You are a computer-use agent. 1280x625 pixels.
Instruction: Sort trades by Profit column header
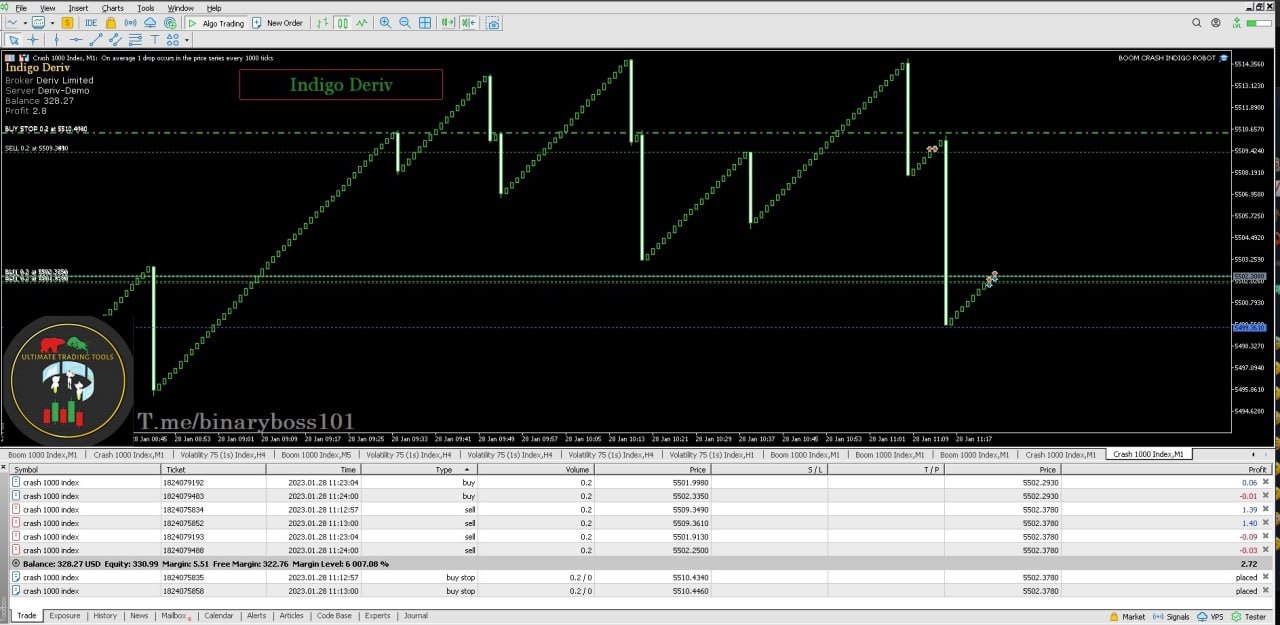(1169, 469)
